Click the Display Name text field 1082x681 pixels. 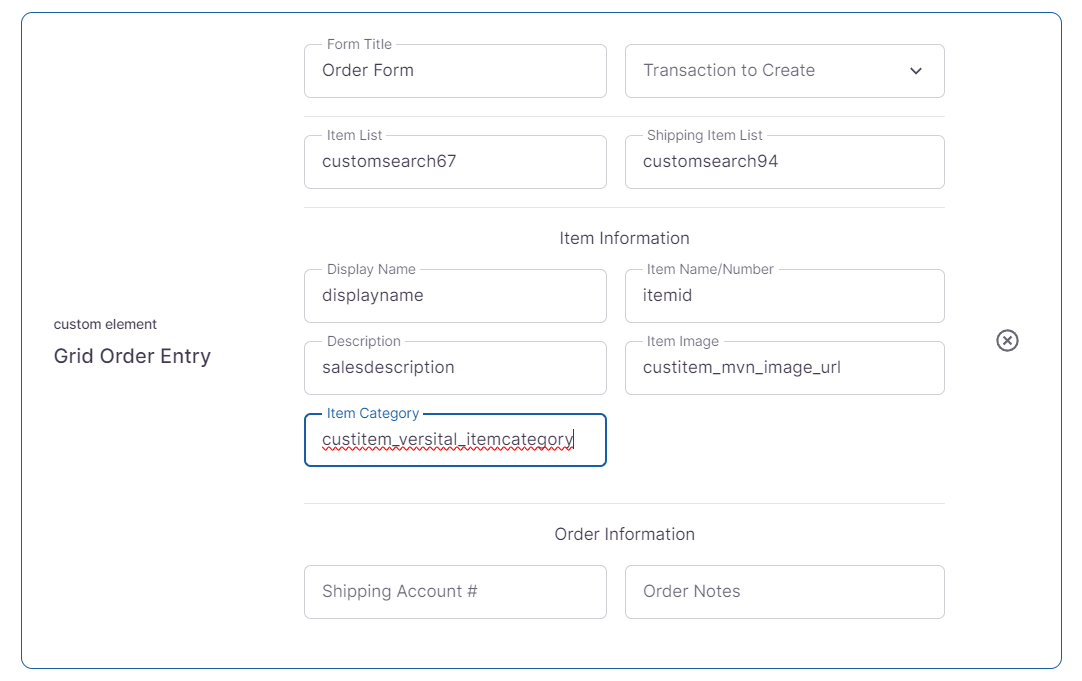[x=455, y=296]
